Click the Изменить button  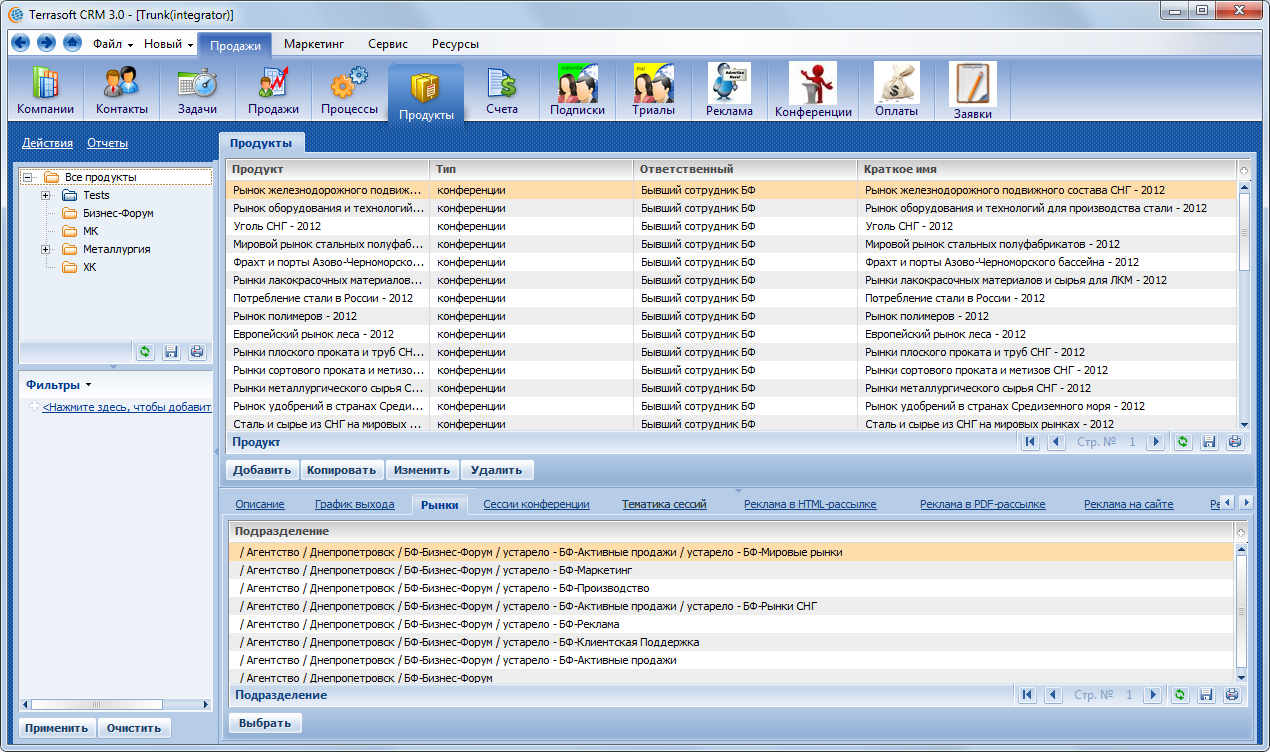(x=421, y=470)
